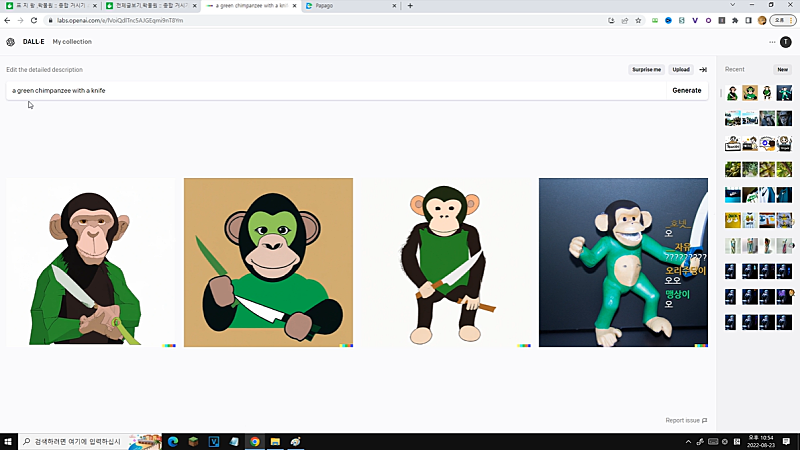Switch to the Papago tab
800x450 pixels.
point(345,6)
